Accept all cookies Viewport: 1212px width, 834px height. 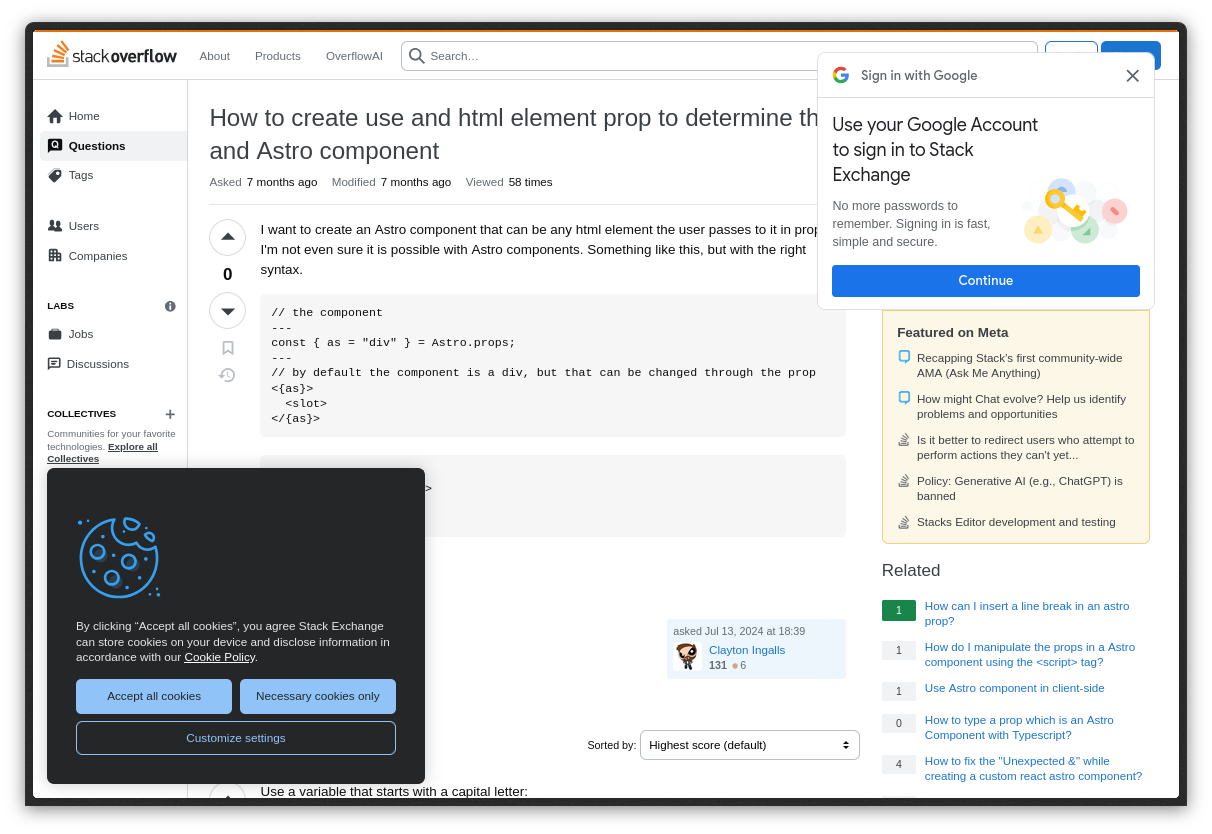154,696
